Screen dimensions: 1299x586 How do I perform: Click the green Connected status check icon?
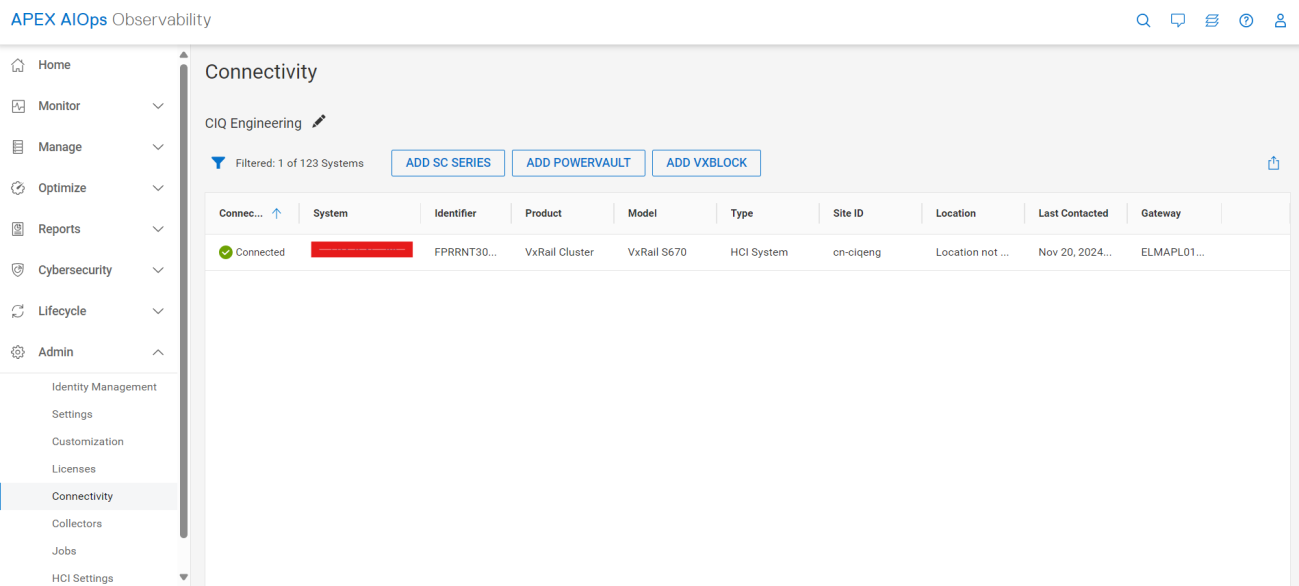[226, 252]
